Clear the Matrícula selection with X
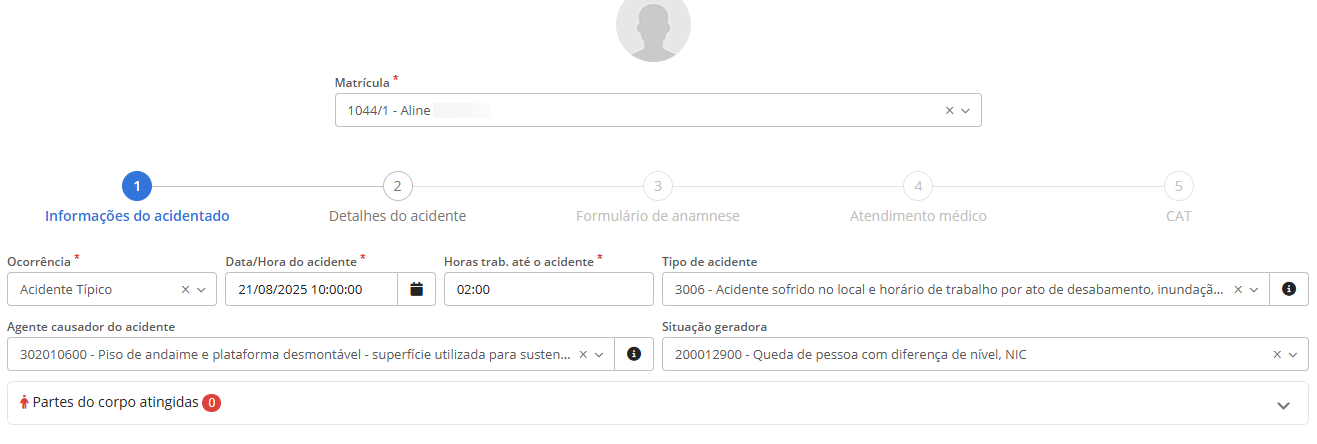 coord(949,111)
